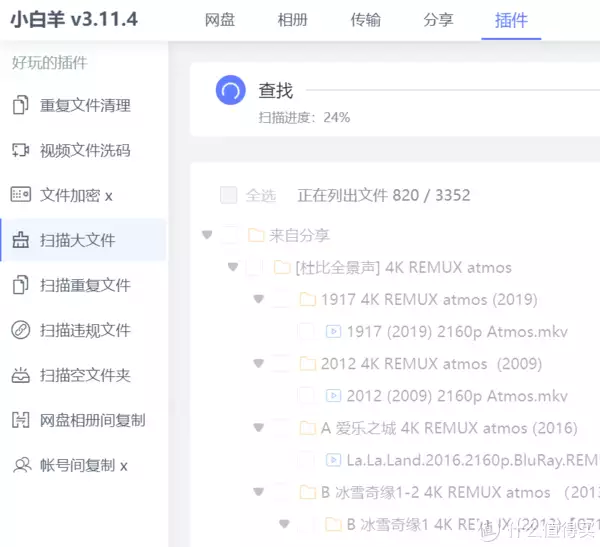Open 扫描重复文件 plugin
This screenshot has width=600, height=547.
83,285
